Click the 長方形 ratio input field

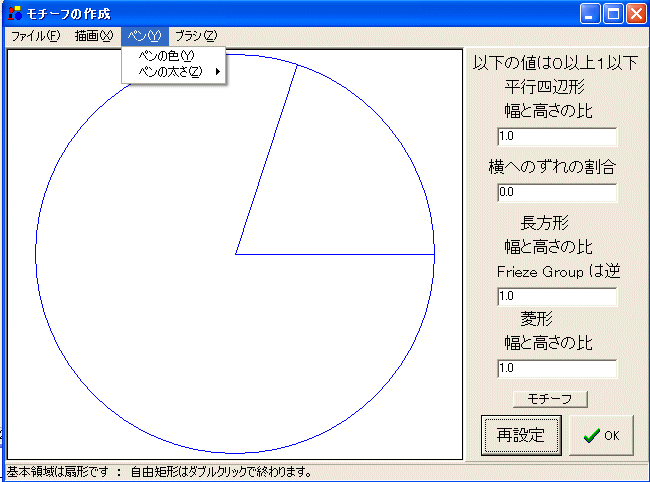click(x=557, y=296)
